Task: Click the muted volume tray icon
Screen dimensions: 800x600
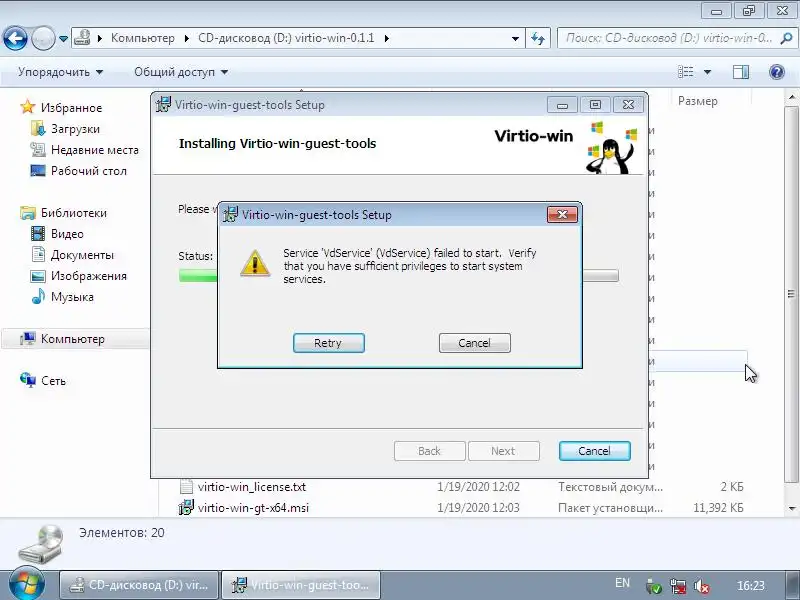Action: (x=702, y=587)
